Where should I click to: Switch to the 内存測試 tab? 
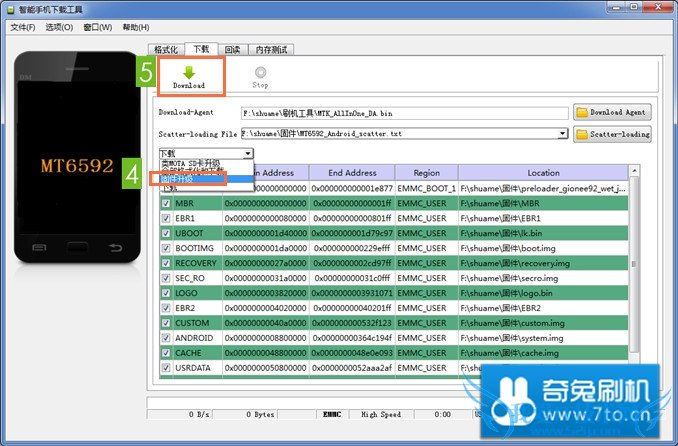pos(271,50)
